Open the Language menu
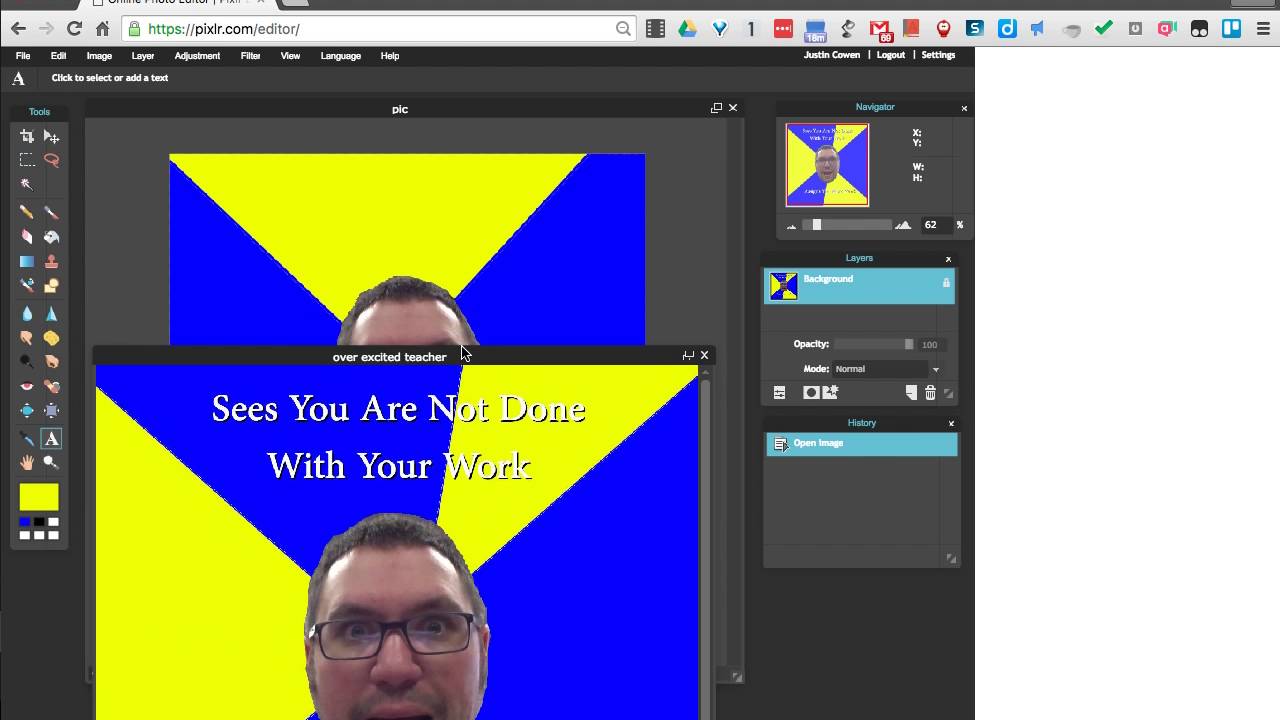This screenshot has height=720, width=1280. (x=340, y=56)
